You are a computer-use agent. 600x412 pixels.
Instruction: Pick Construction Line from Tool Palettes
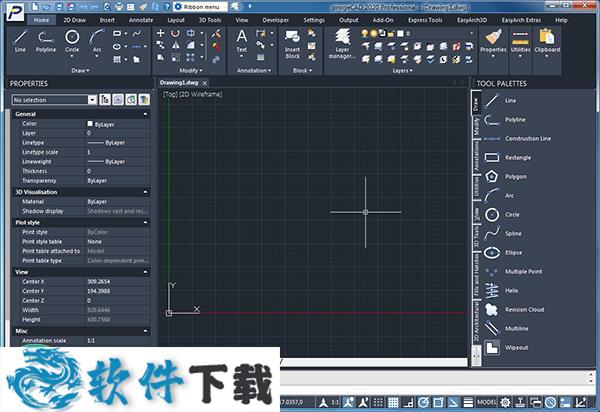pyautogui.click(x=517, y=138)
